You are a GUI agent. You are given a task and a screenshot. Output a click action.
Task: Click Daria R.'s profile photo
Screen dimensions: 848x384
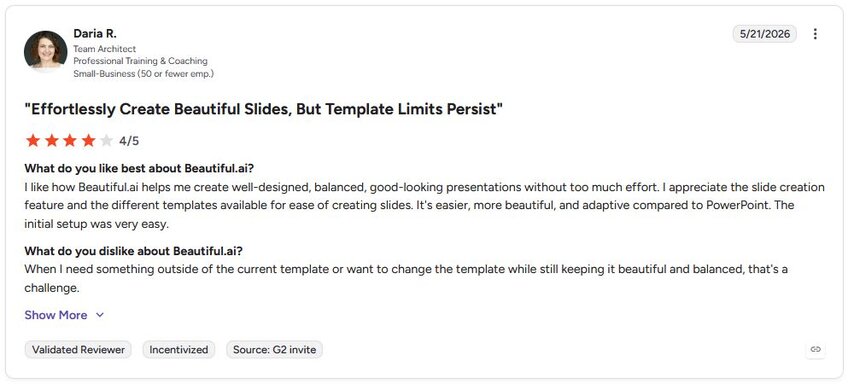(x=45, y=51)
